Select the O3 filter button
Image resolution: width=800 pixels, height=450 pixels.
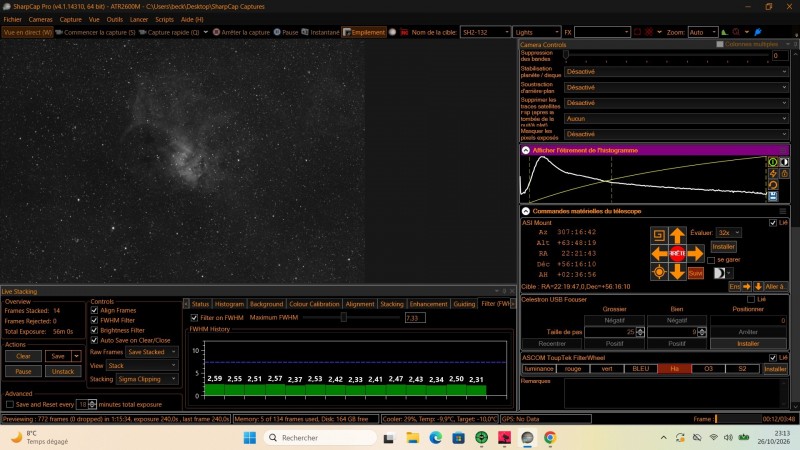708,369
